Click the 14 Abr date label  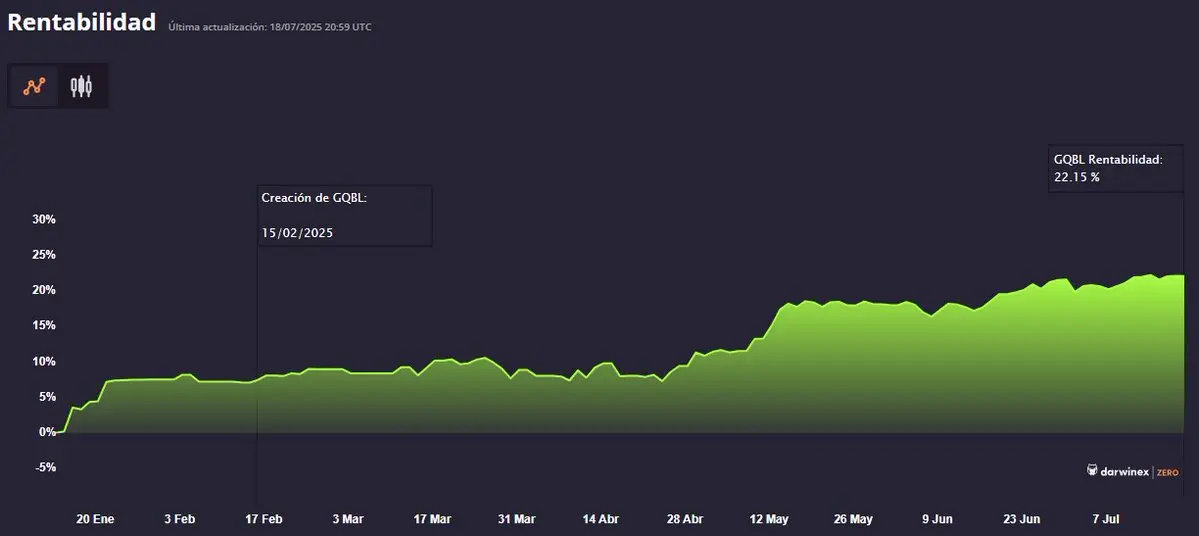[x=601, y=518]
